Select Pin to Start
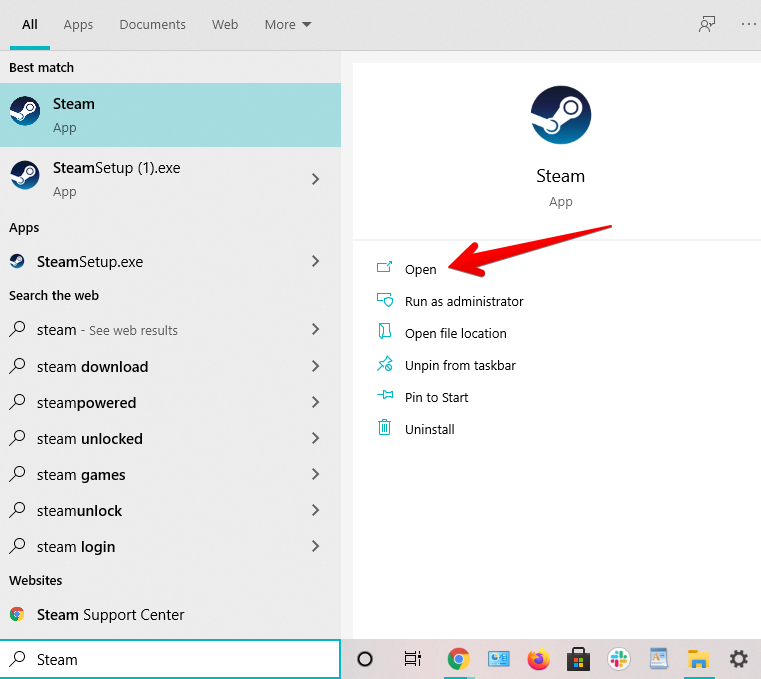 pos(436,397)
